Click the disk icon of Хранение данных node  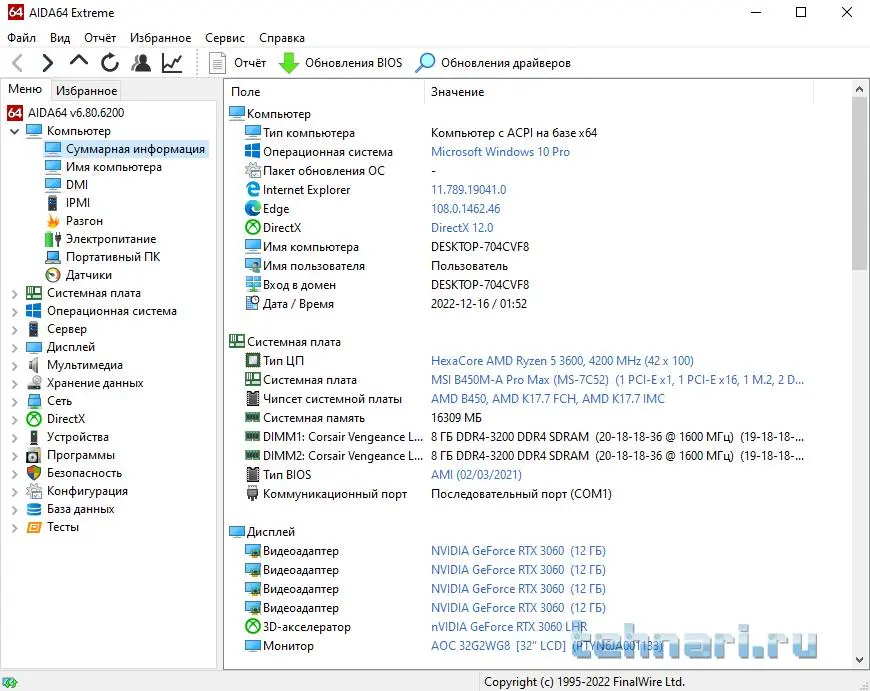[34, 383]
